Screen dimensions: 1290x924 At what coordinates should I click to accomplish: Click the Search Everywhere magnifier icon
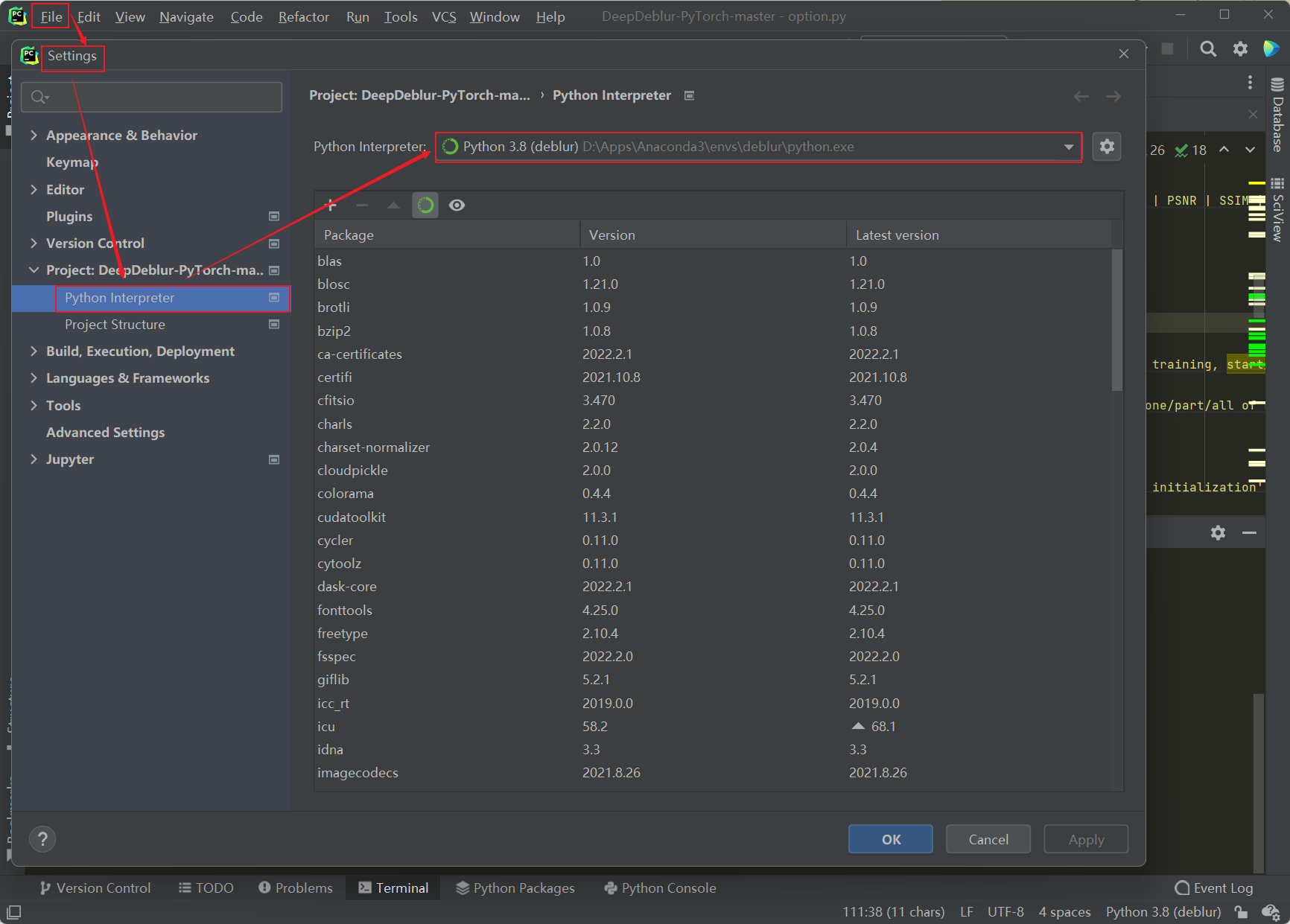pos(1208,49)
